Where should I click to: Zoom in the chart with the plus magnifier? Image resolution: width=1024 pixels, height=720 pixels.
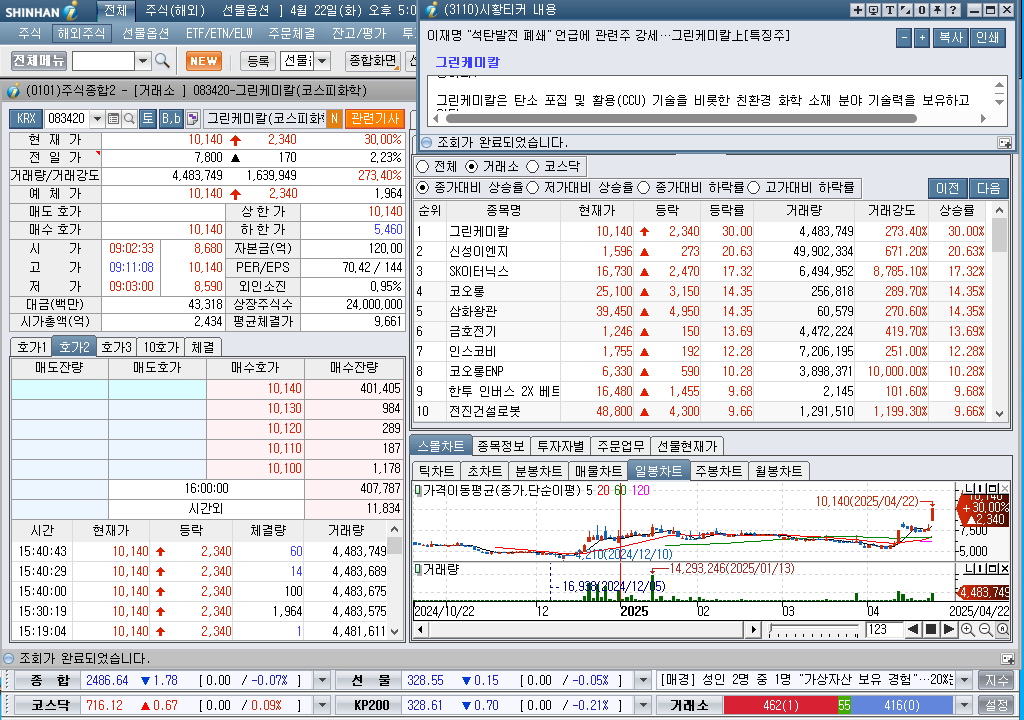tap(968, 629)
